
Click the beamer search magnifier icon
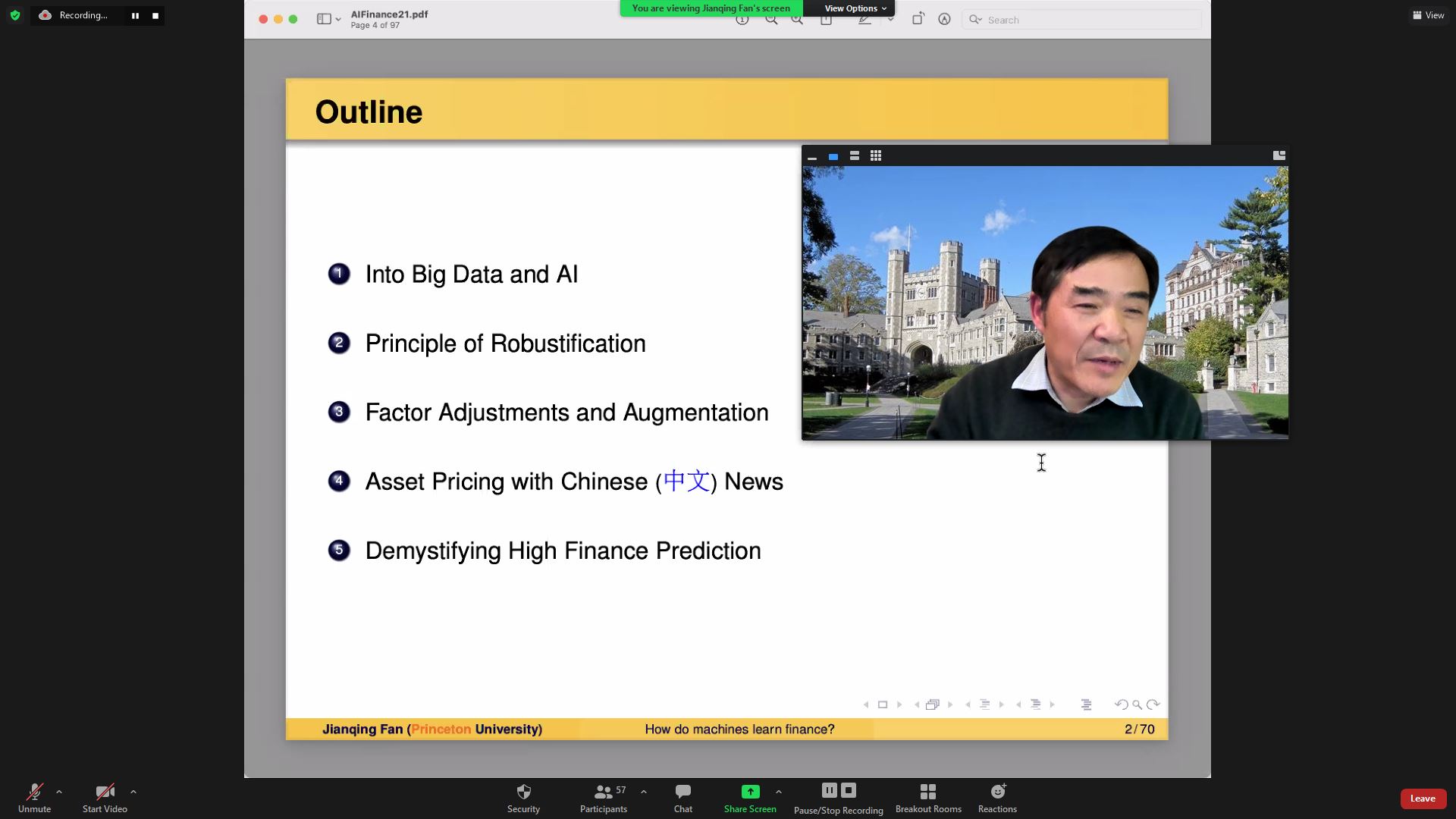click(1137, 704)
